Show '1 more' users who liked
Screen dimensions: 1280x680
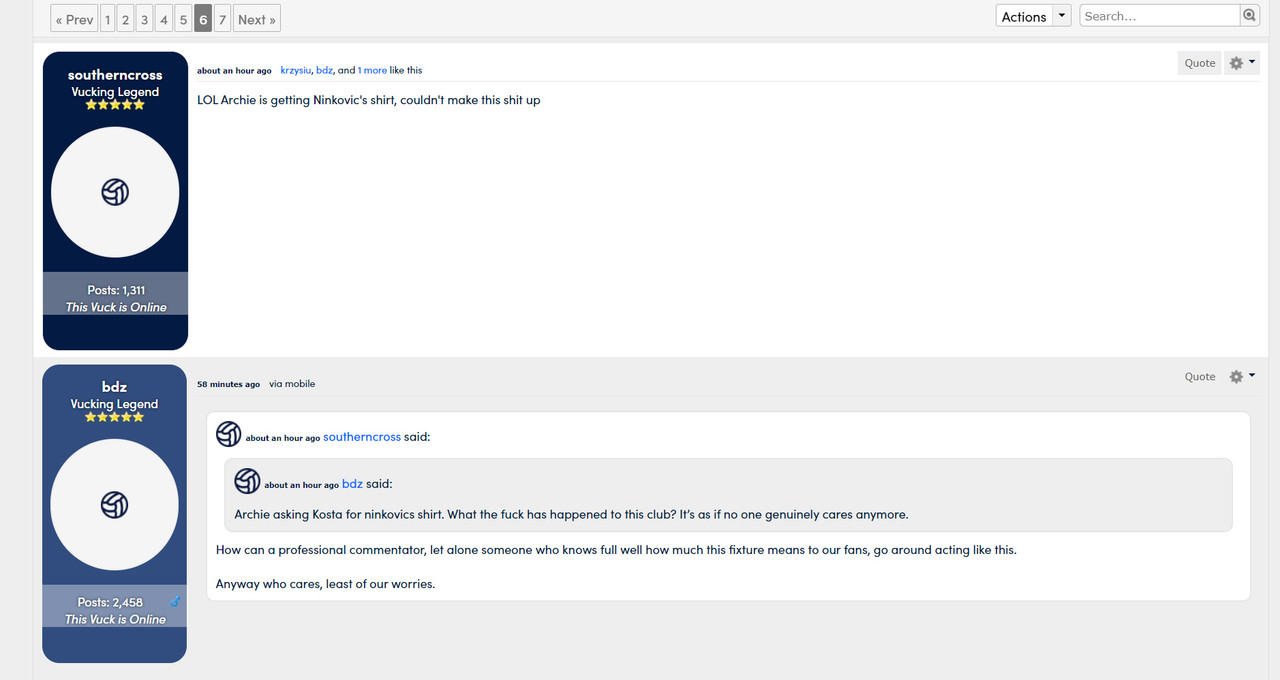[372, 70]
